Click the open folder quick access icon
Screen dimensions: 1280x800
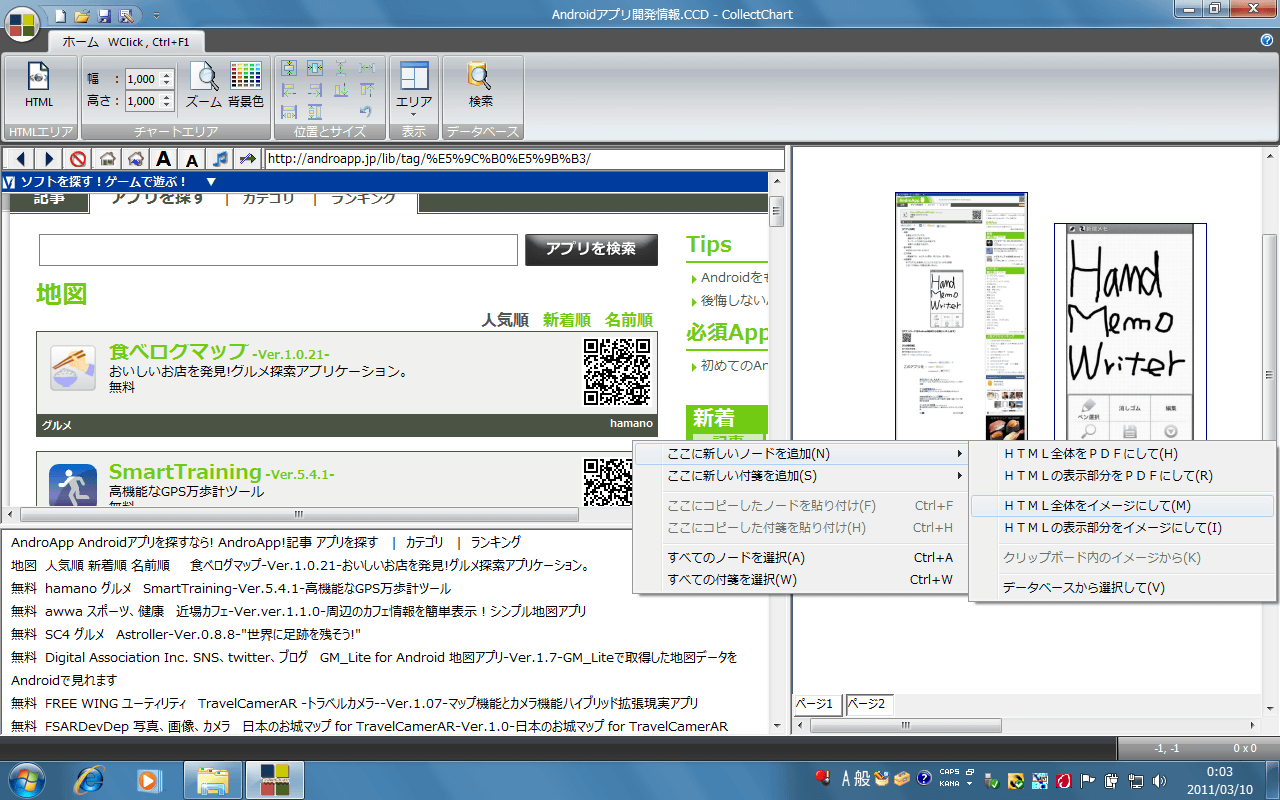[x=83, y=15]
